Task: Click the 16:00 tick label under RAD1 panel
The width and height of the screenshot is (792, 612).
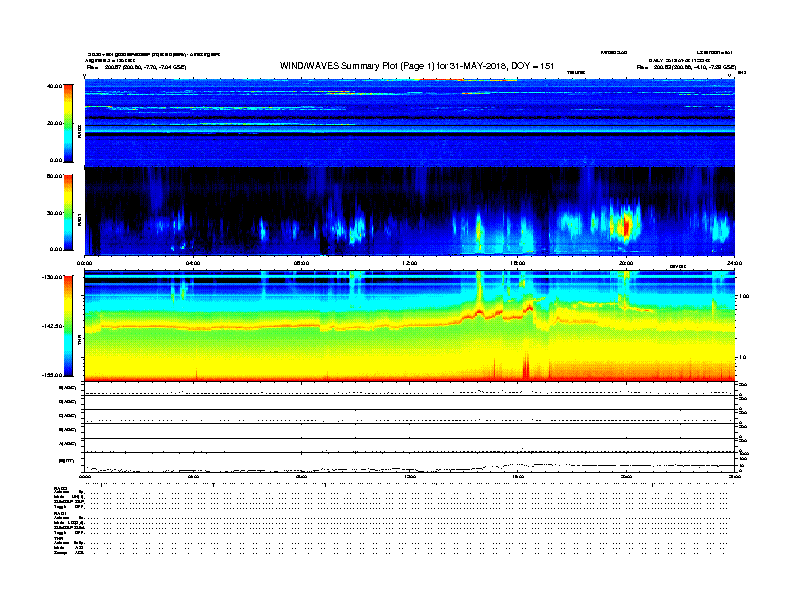Action: pyautogui.click(x=518, y=263)
